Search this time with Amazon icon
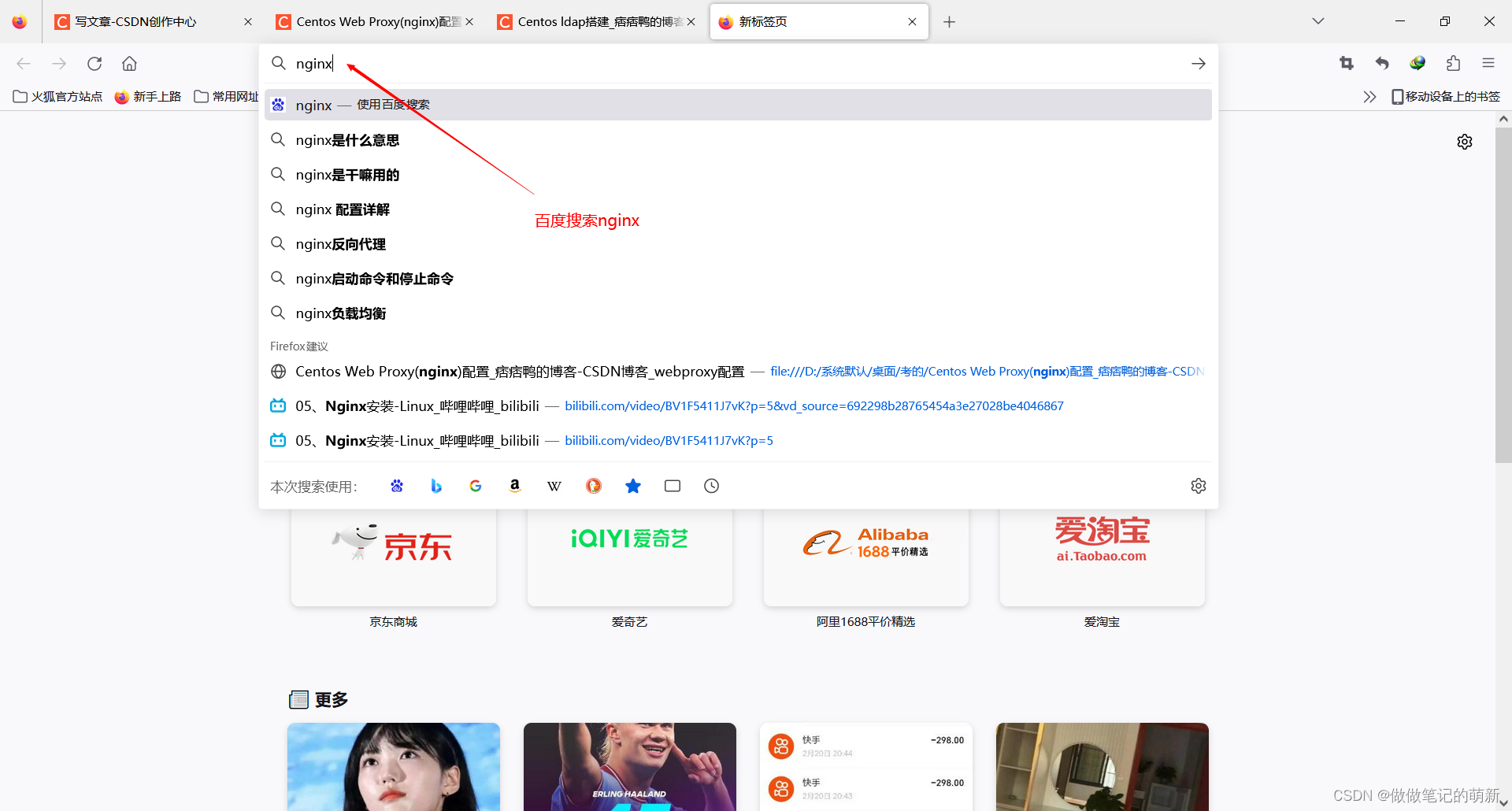The height and width of the screenshot is (811, 1512). (515, 486)
